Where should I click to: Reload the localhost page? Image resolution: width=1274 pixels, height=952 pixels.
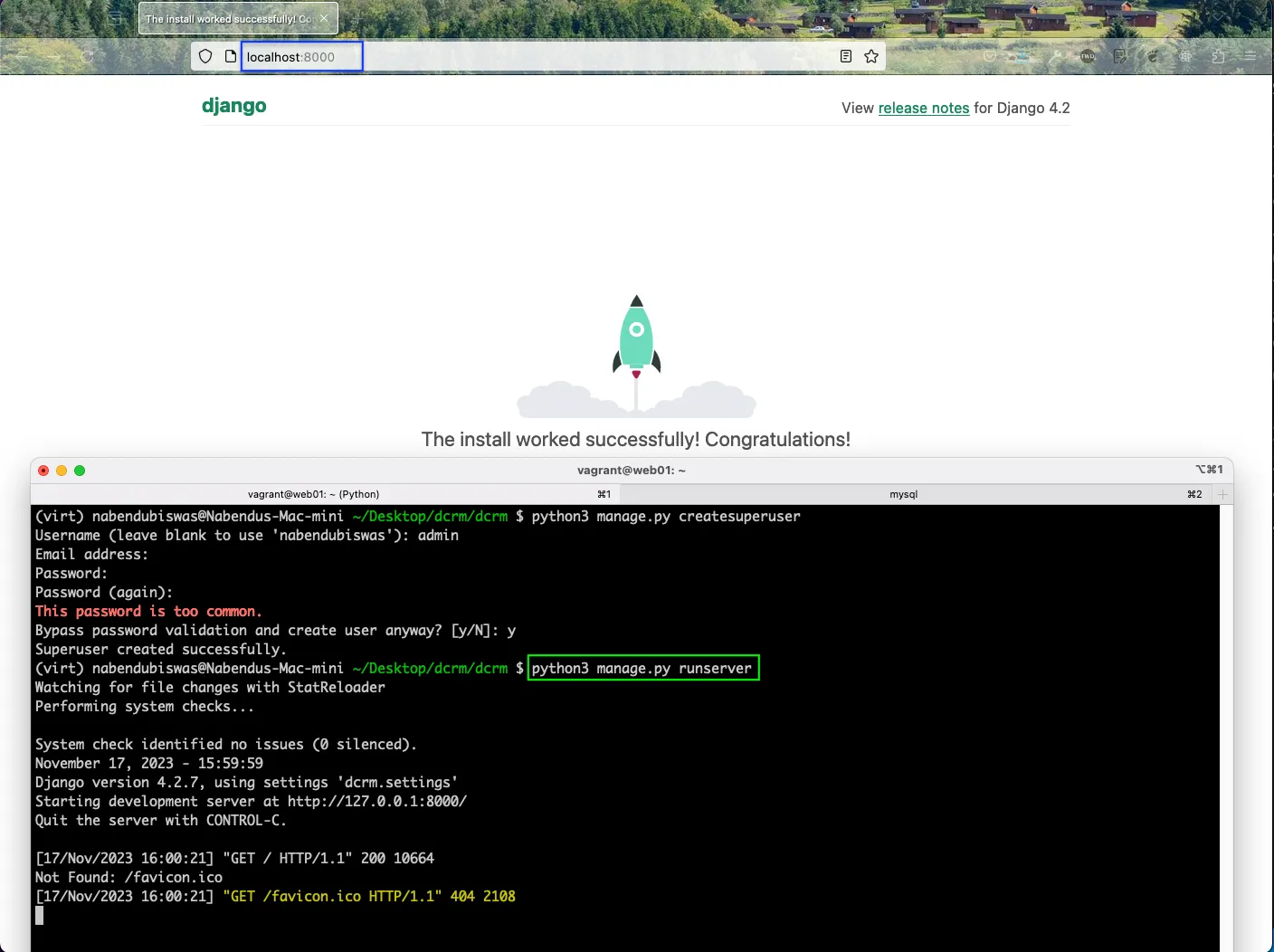[x=87, y=56]
